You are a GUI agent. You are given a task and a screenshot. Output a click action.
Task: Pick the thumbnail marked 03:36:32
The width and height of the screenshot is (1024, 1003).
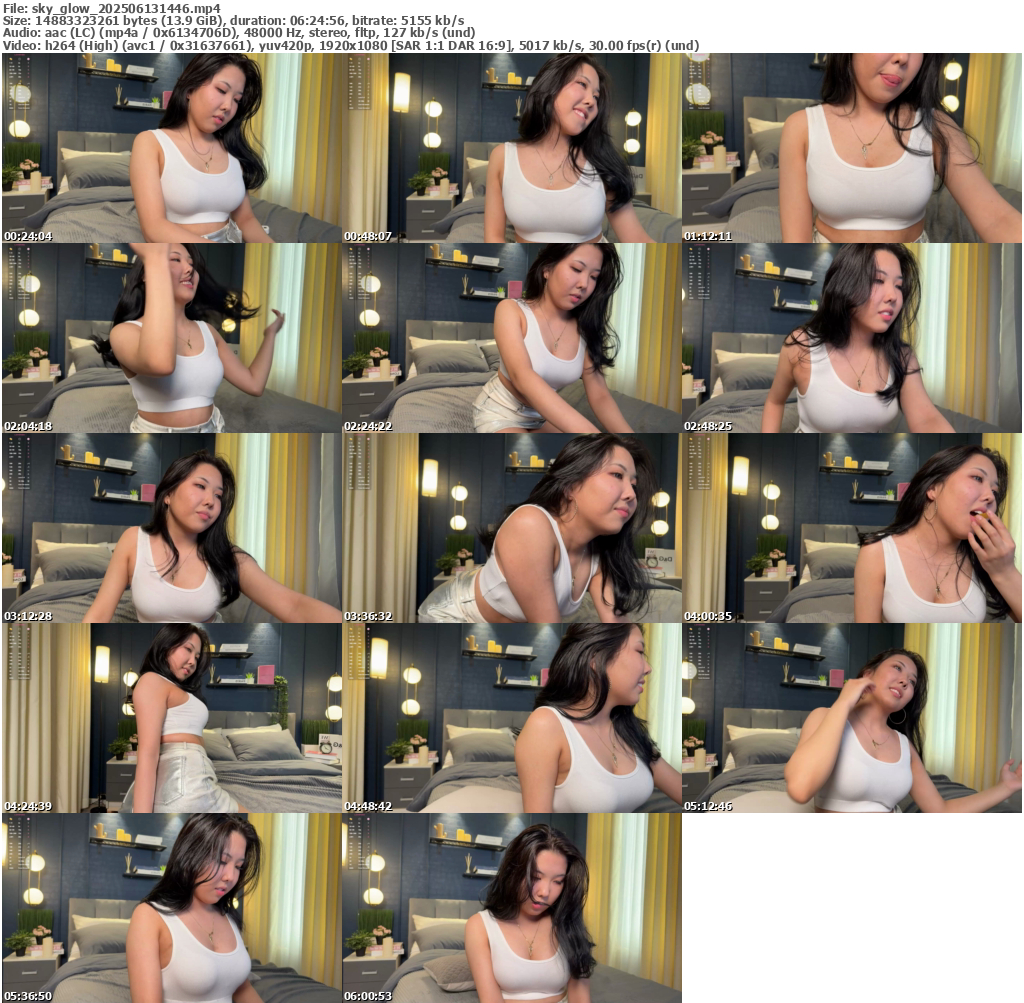[x=511, y=528]
